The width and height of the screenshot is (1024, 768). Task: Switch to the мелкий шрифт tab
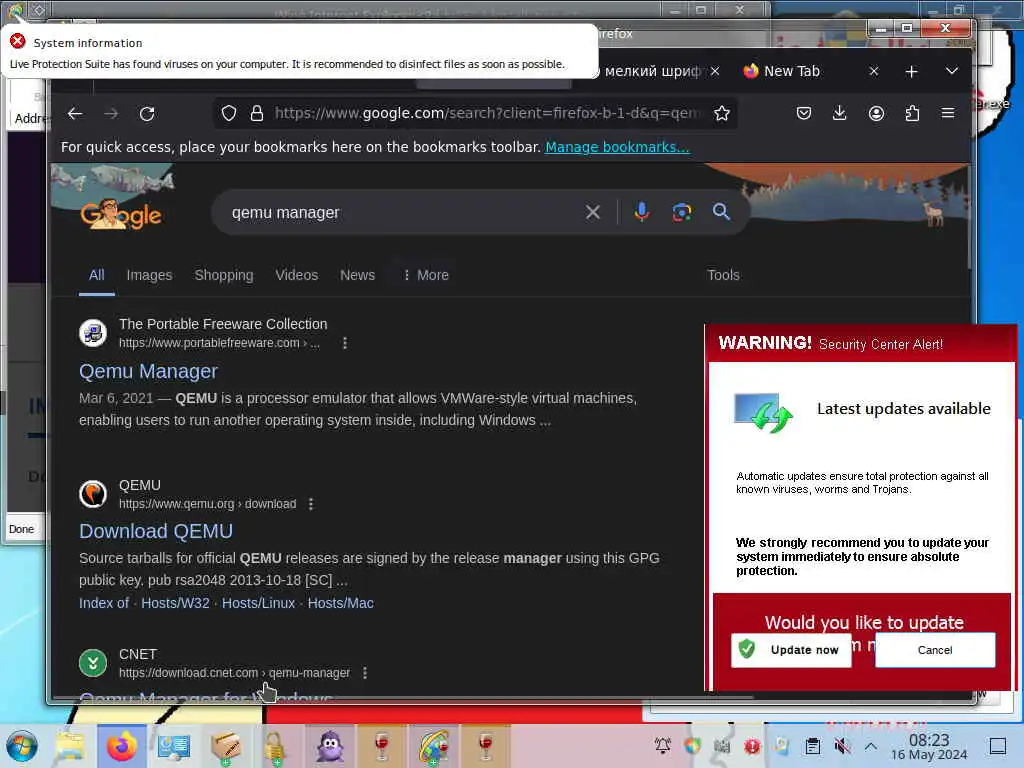click(653, 71)
